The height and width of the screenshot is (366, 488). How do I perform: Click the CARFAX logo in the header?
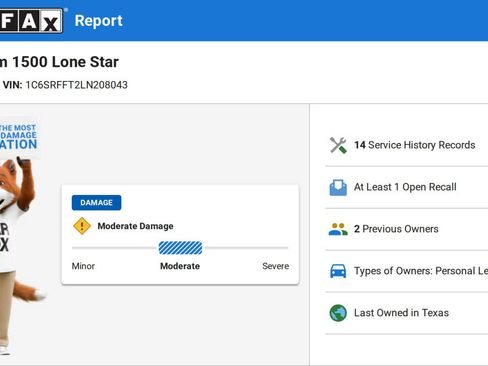(x=32, y=21)
